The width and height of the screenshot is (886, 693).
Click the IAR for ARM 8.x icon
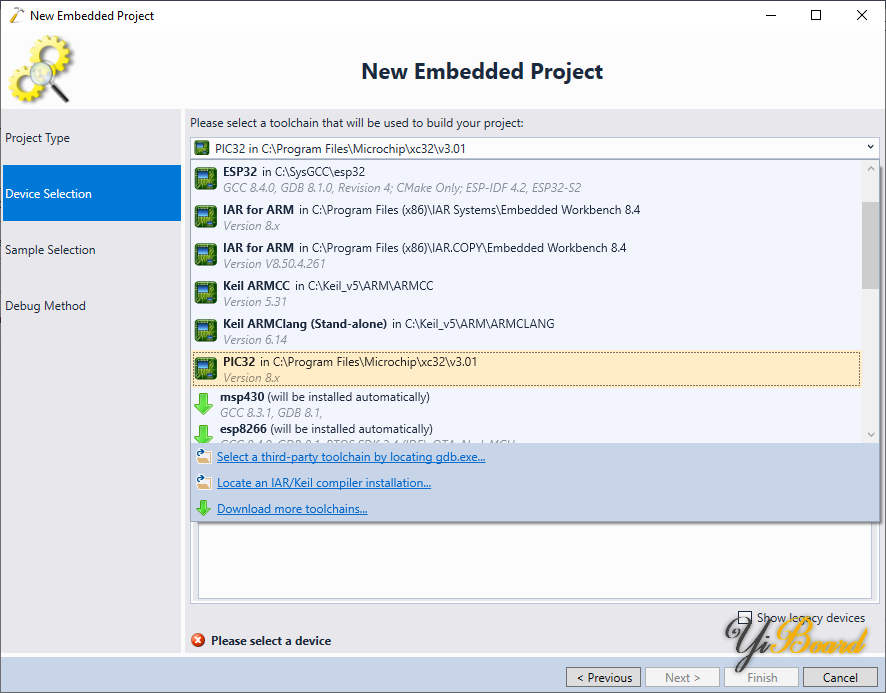click(206, 217)
